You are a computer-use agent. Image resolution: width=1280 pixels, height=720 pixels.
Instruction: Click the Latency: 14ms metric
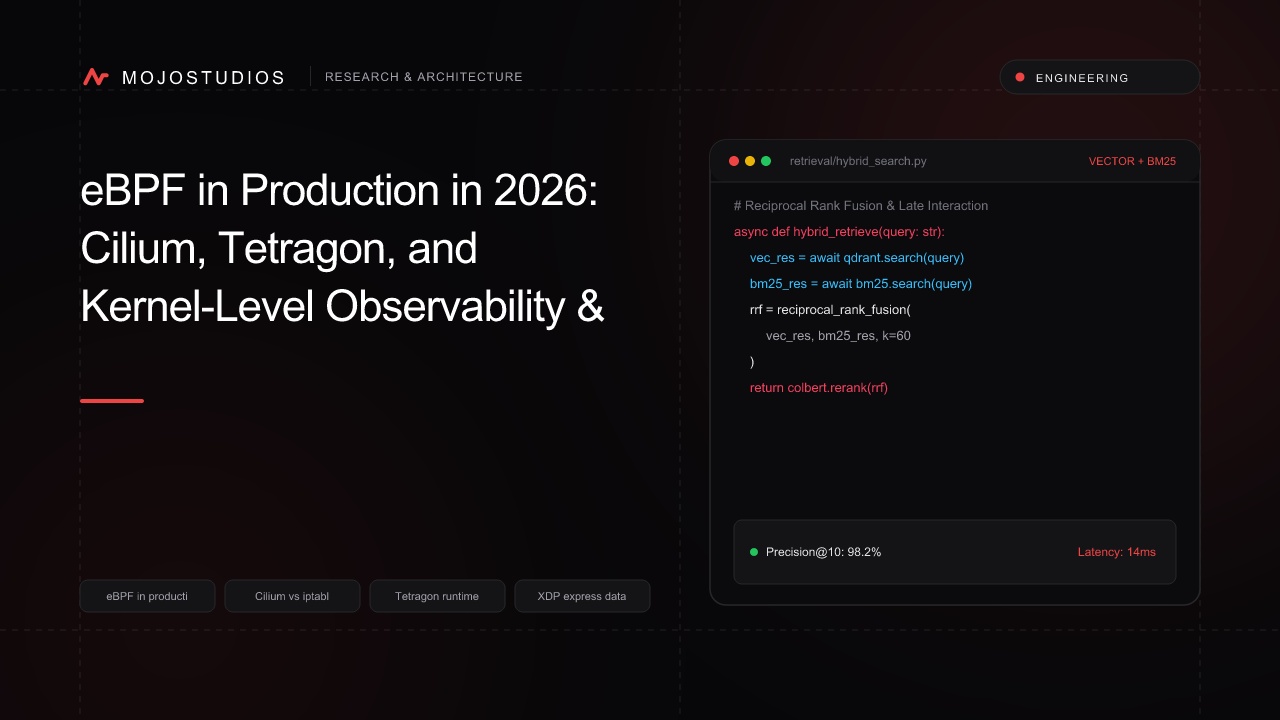click(1116, 552)
